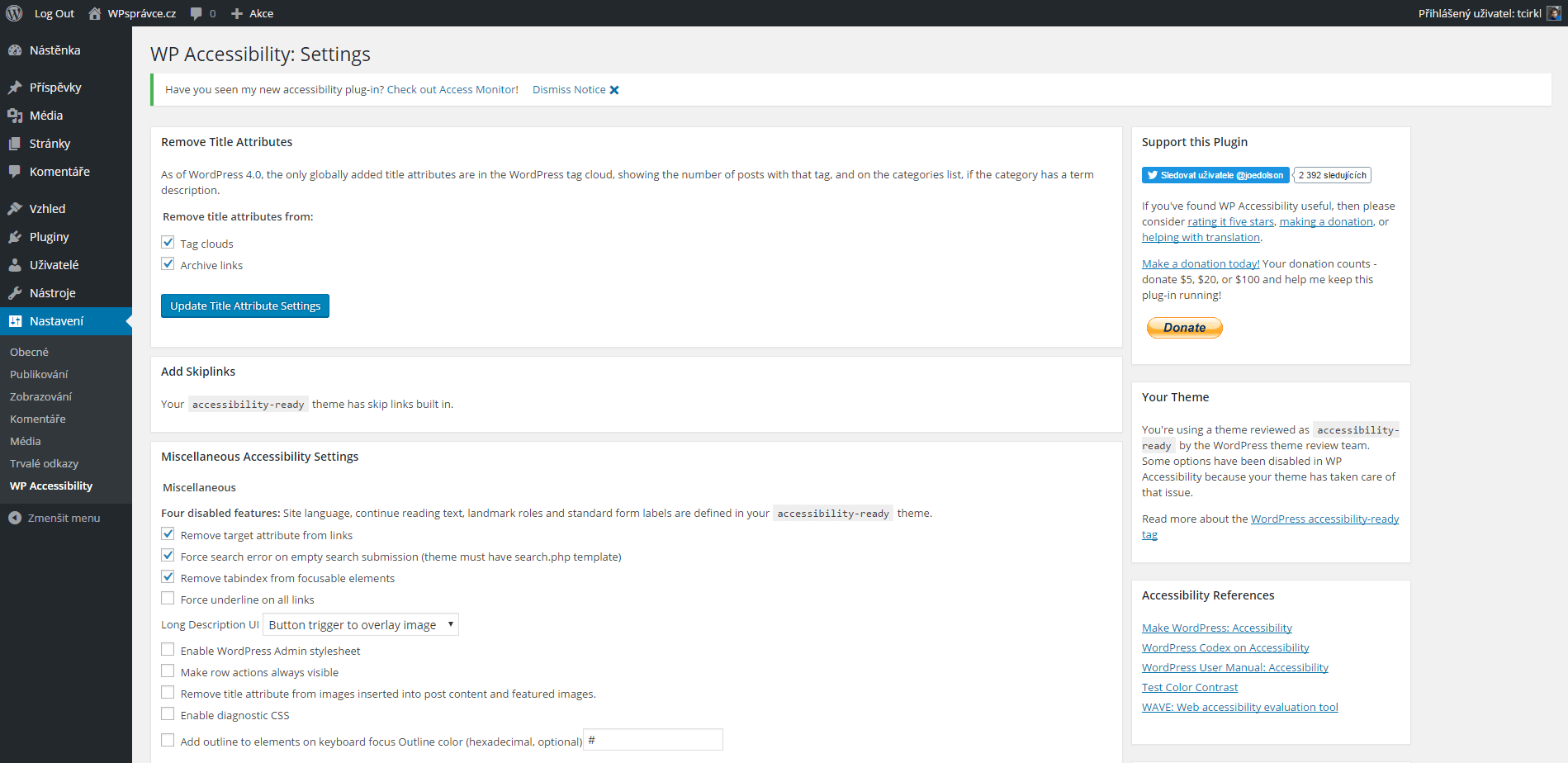Enable Add outline on keyboard focus checkbox
The width and height of the screenshot is (1568, 763).
pyautogui.click(x=168, y=741)
